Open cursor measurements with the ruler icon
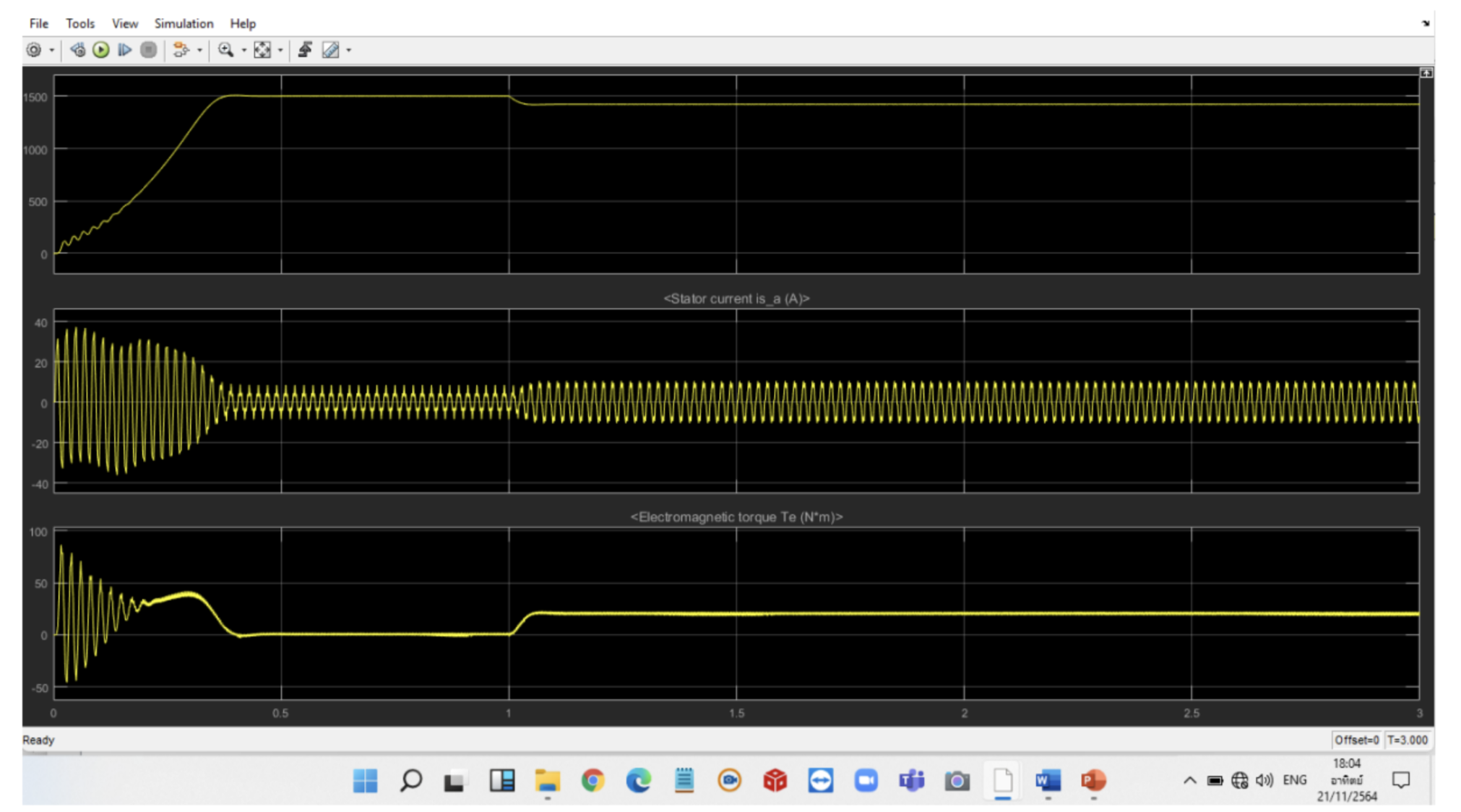Image resolution: width=1461 pixels, height=812 pixels. pos(332,50)
